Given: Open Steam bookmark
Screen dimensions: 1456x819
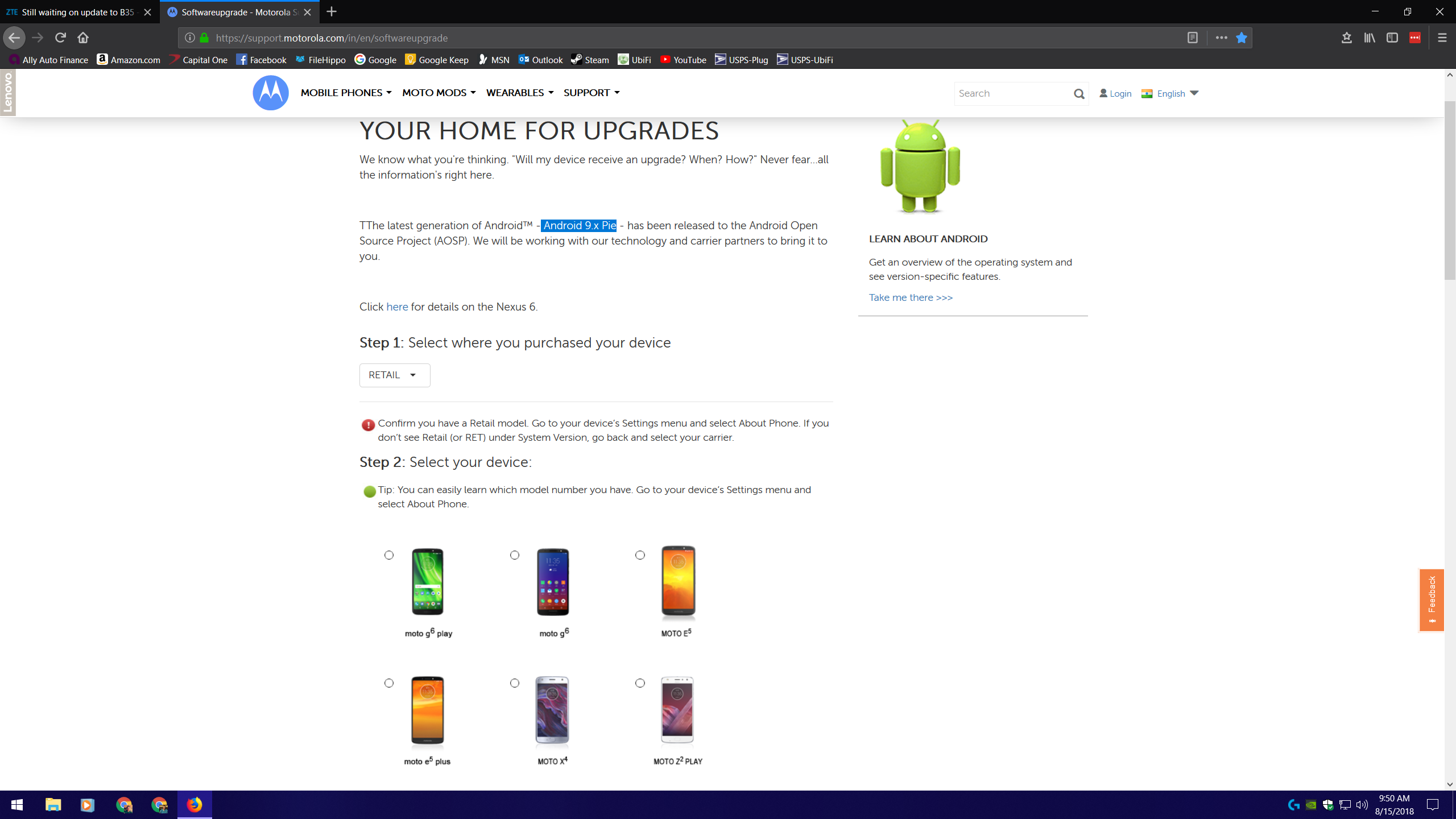Looking at the screenshot, I should pyautogui.click(x=590, y=60).
